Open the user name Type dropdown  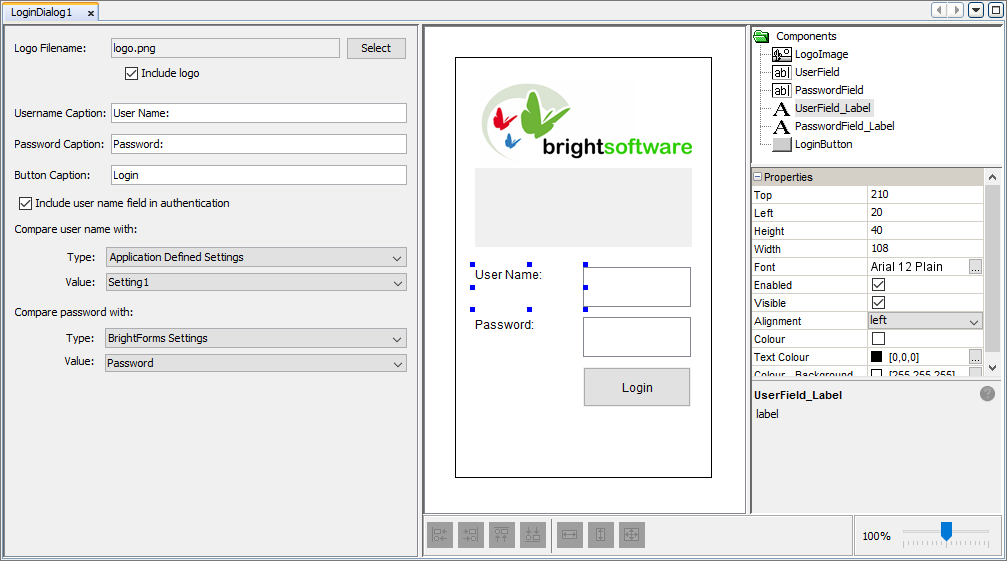tap(256, 257)
